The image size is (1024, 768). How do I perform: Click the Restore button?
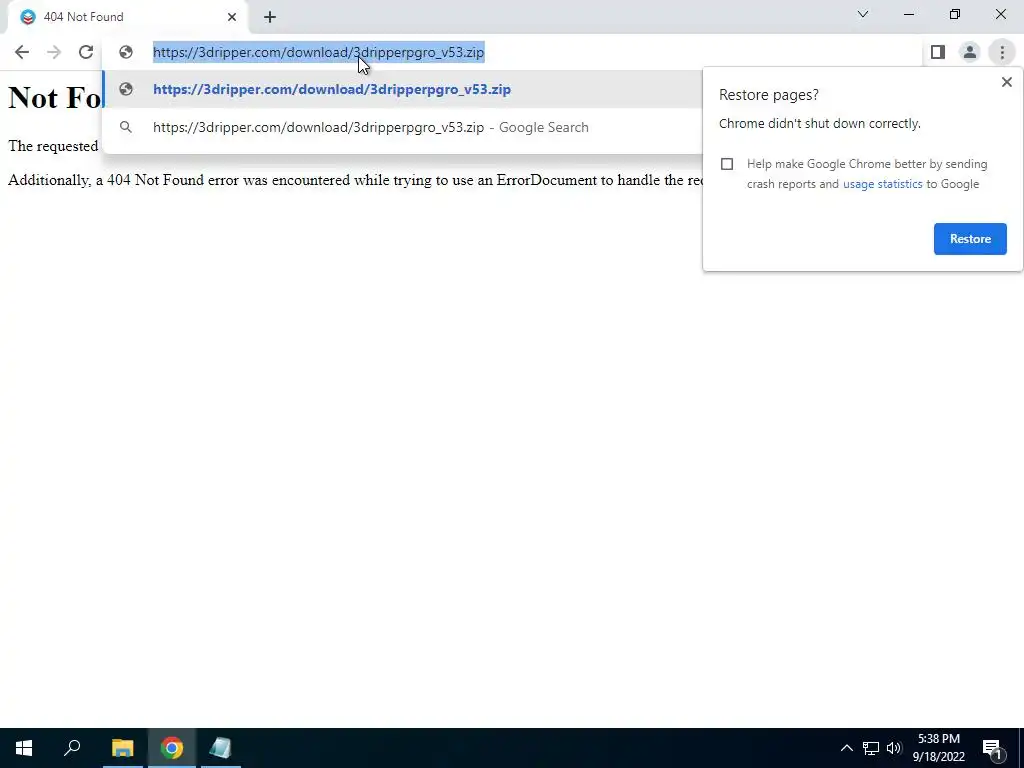970,239
